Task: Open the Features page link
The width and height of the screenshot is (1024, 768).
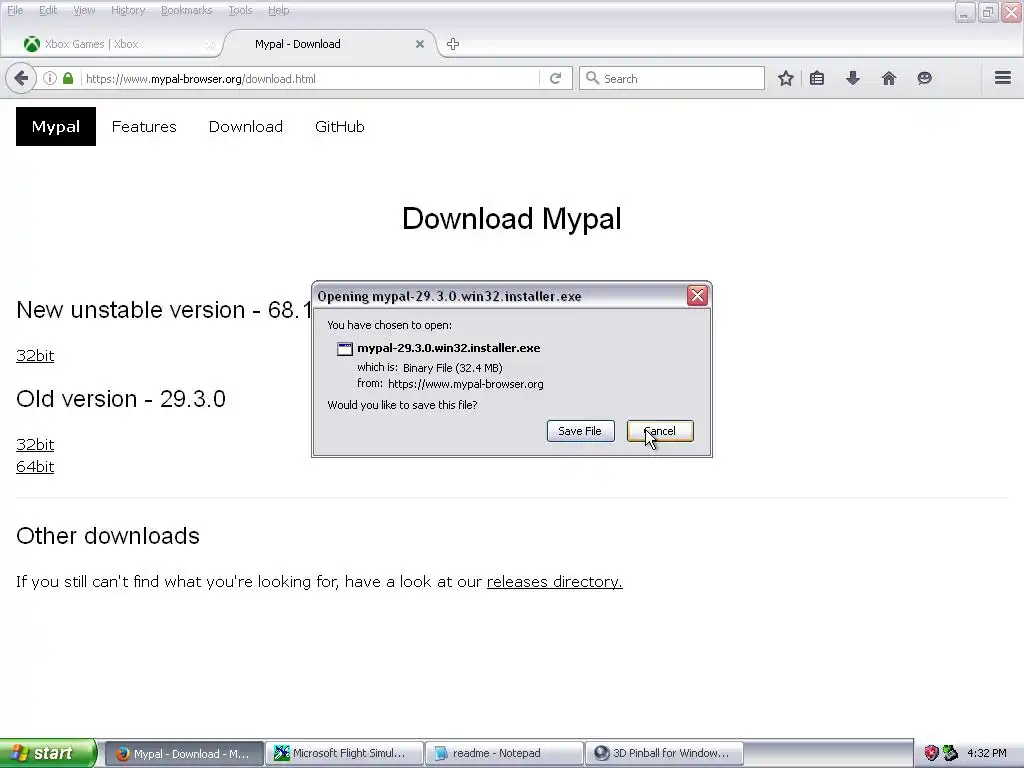Action: tap(144, 127)
